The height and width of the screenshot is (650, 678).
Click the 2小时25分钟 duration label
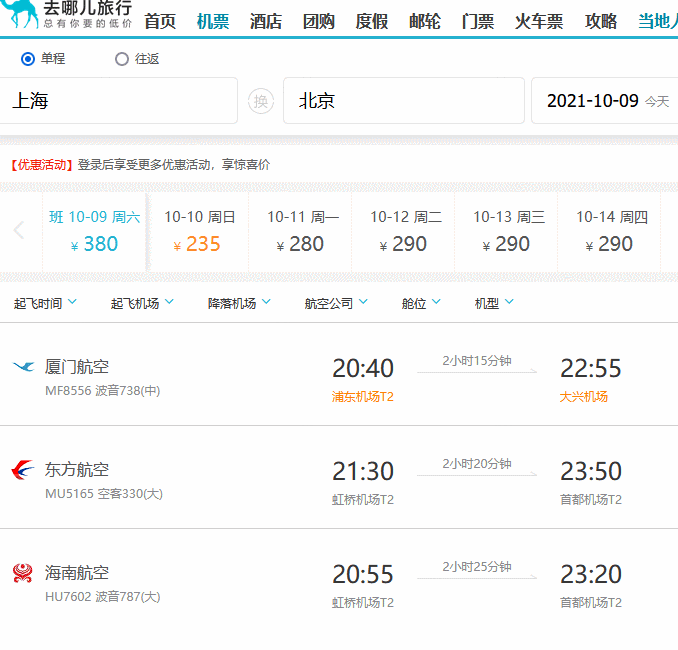[477, 567]
